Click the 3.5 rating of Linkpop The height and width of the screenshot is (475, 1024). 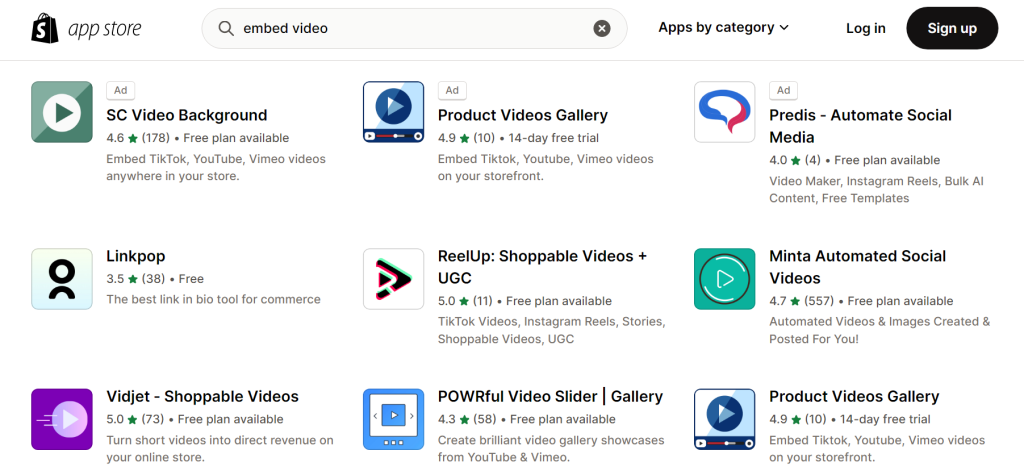pos(136,279)
